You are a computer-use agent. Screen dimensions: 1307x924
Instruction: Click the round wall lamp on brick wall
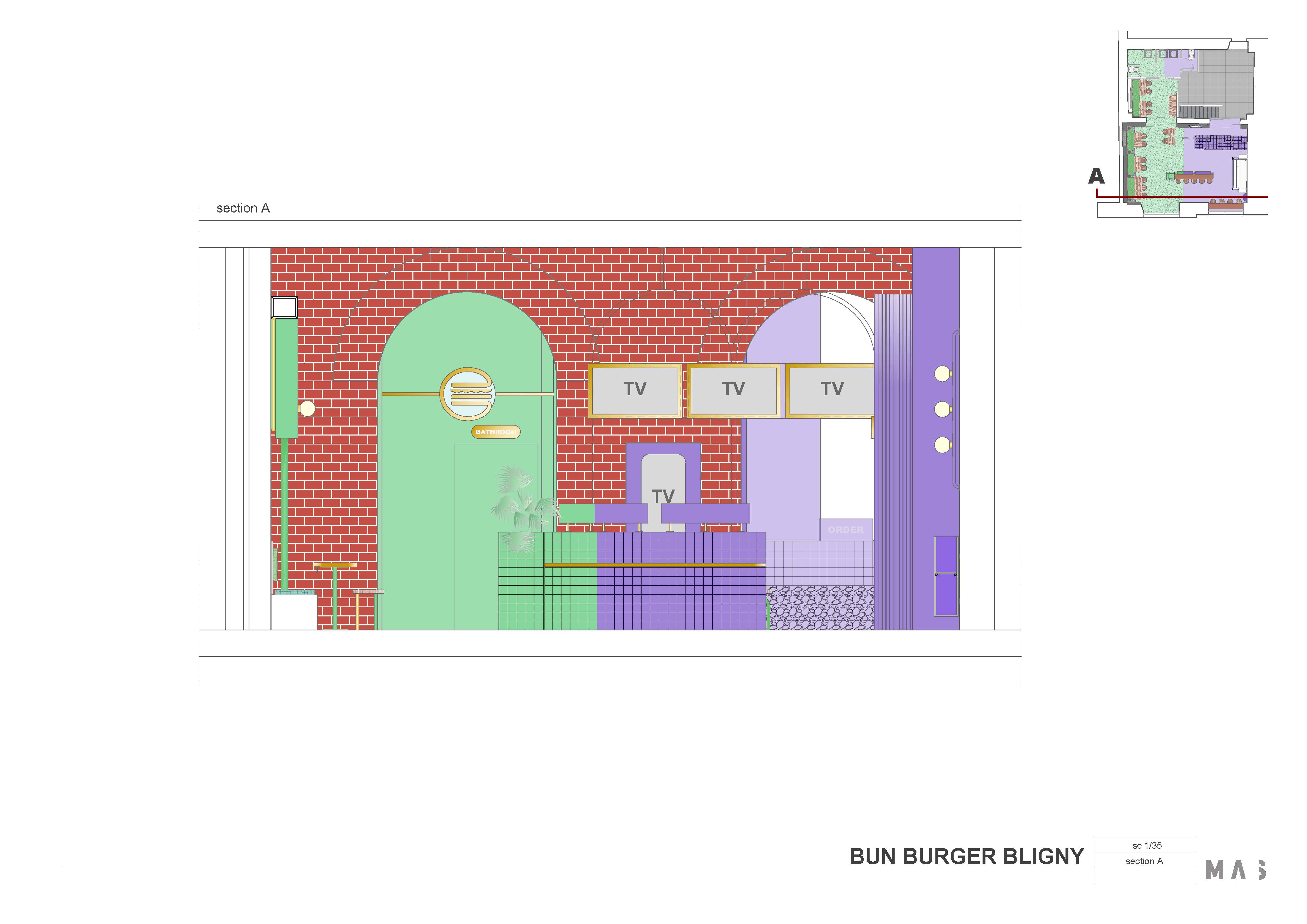(307, 408)
